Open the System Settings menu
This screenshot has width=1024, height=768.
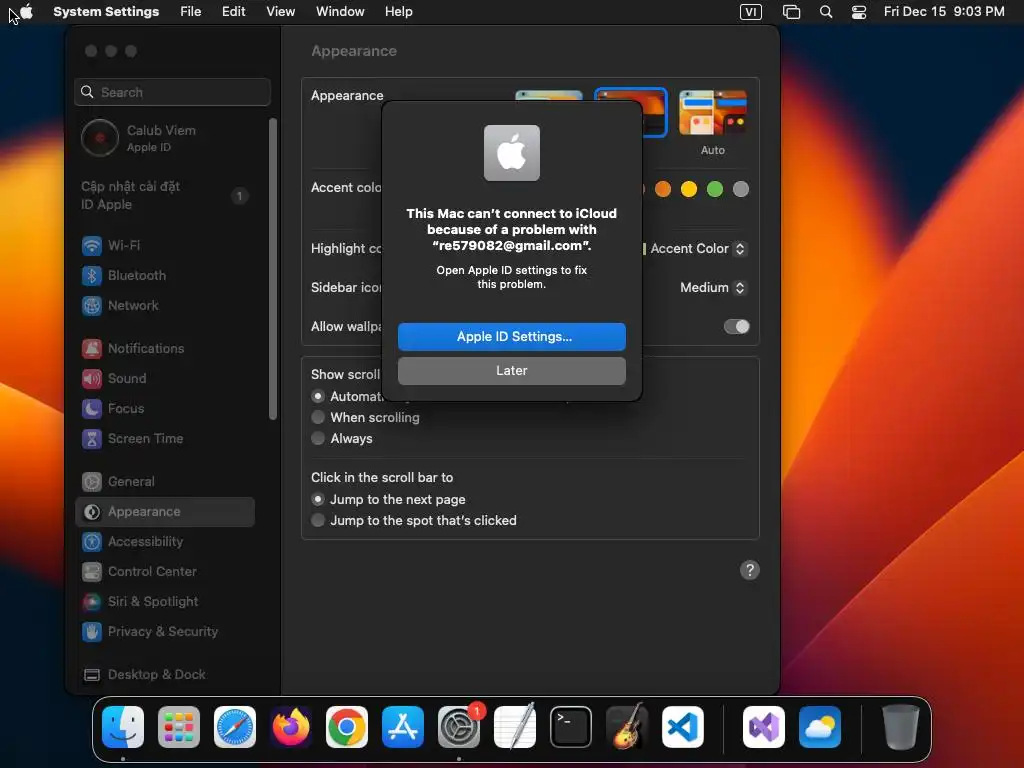(x=106, y=12)
